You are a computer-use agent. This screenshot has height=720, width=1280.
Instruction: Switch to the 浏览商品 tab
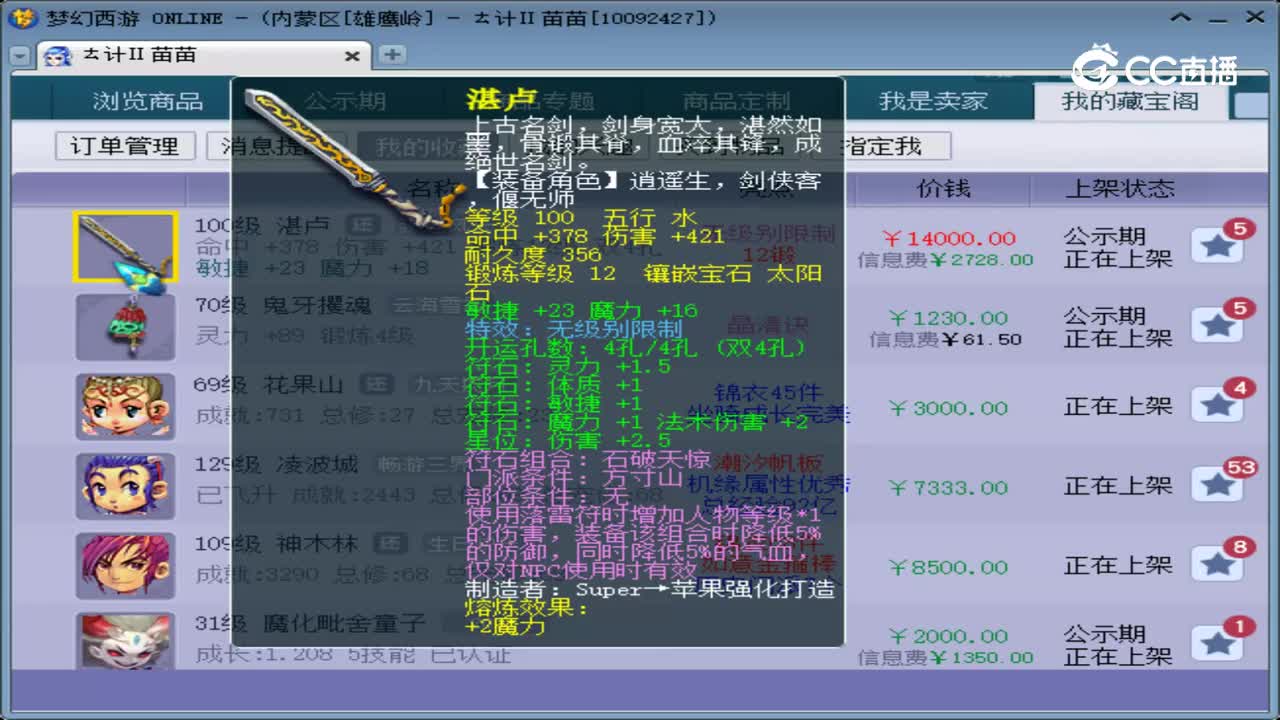[147, 100]
